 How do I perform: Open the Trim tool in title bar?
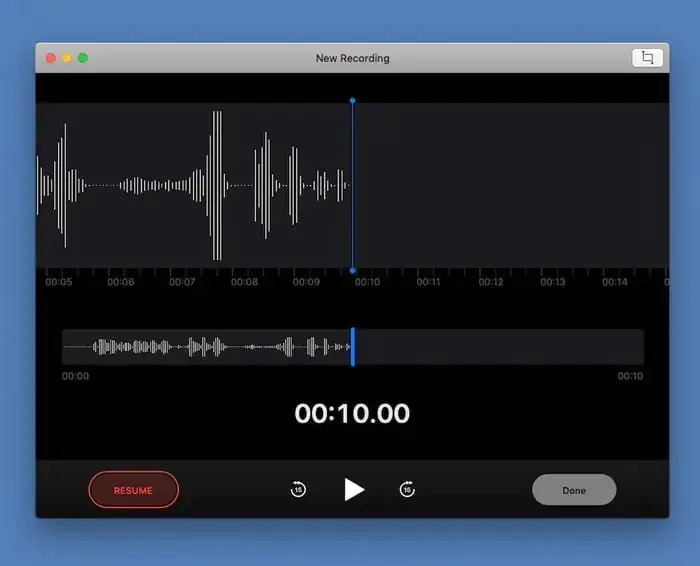647,58
